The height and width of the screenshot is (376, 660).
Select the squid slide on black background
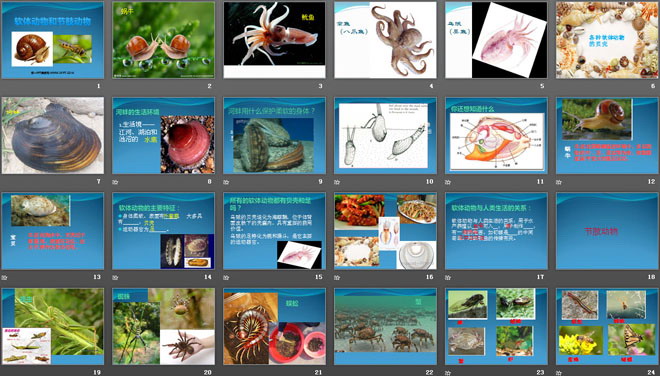(274, 40)
